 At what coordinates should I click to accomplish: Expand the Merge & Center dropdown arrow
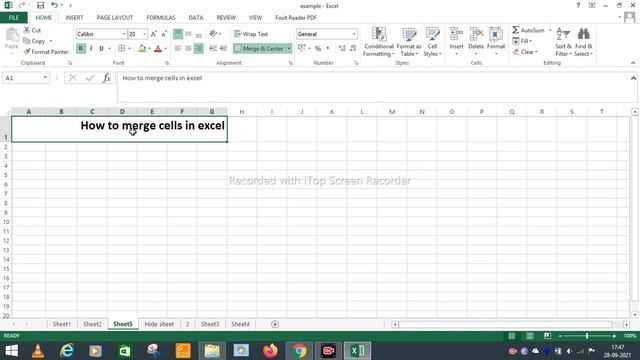289,48
